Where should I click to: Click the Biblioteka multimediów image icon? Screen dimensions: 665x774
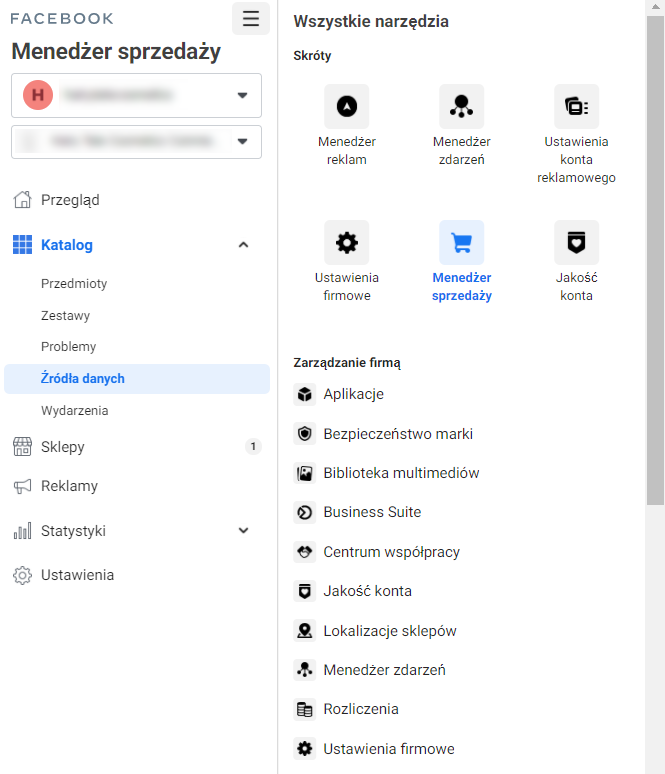pyautogui.click(x=305, y=473)
